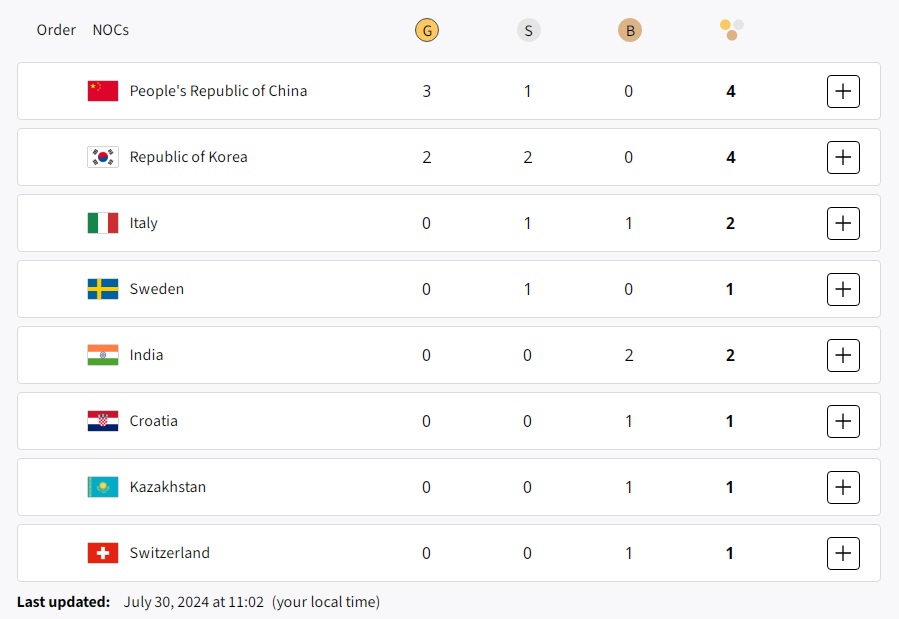
Task: Click the total medals column icon
Action: (x=731, y=30)
